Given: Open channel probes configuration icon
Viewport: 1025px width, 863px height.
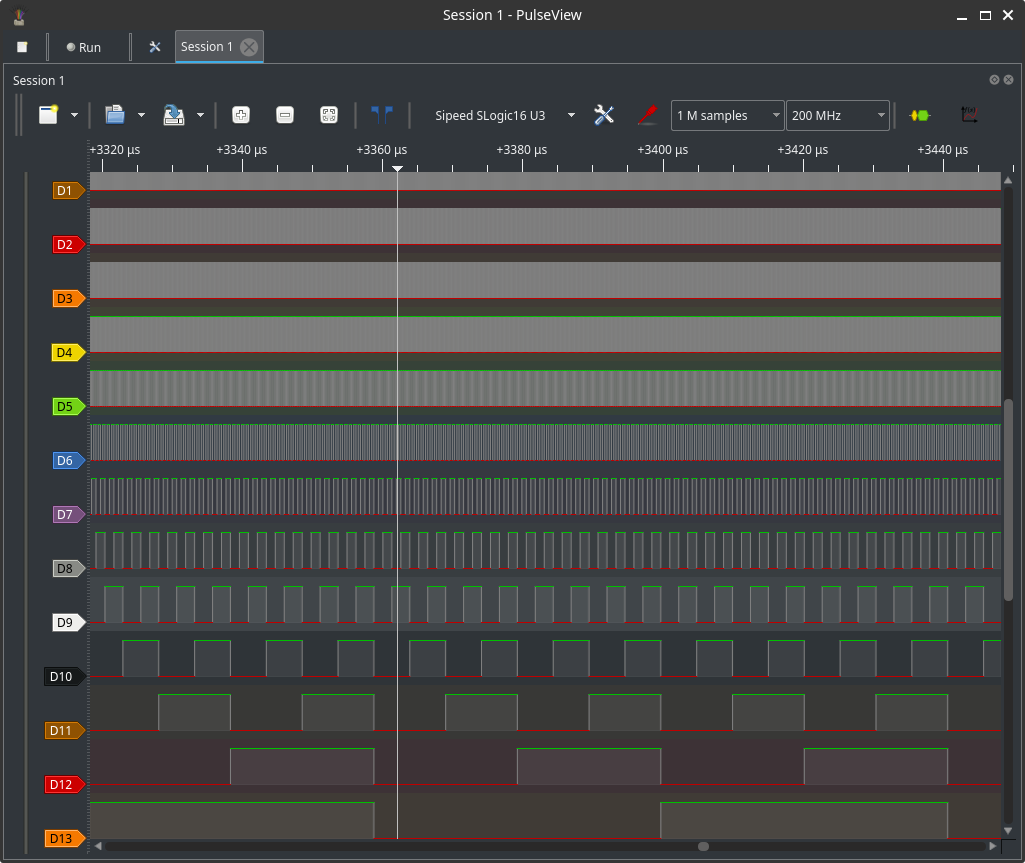Looking at the screenshot, I should 647,115.
